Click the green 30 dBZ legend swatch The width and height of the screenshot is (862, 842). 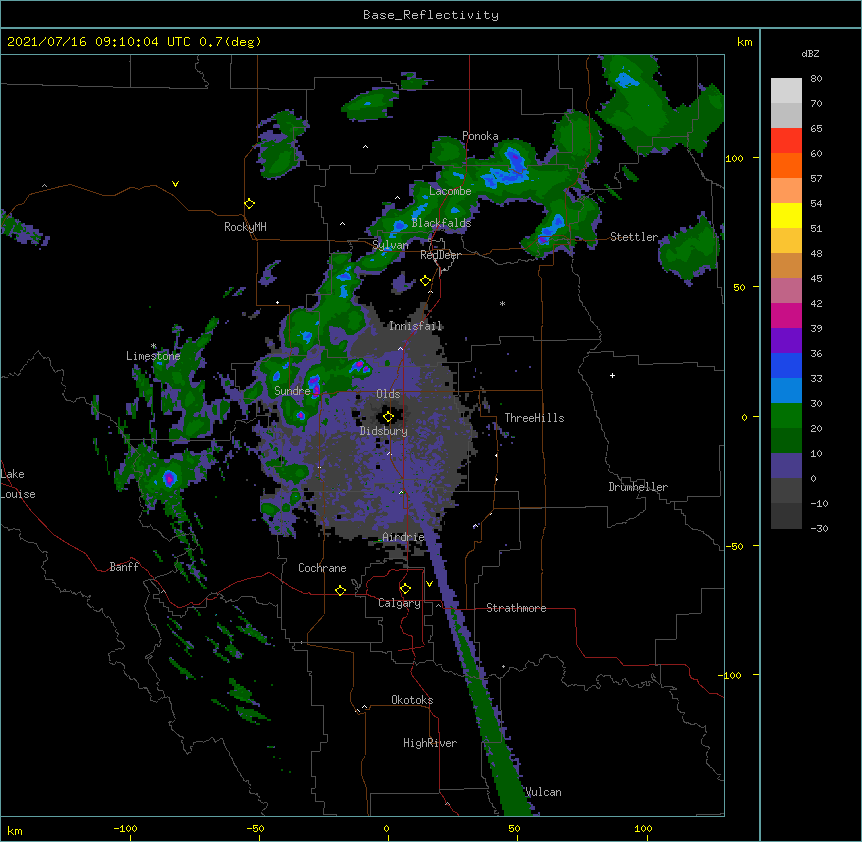coord(786,416)
